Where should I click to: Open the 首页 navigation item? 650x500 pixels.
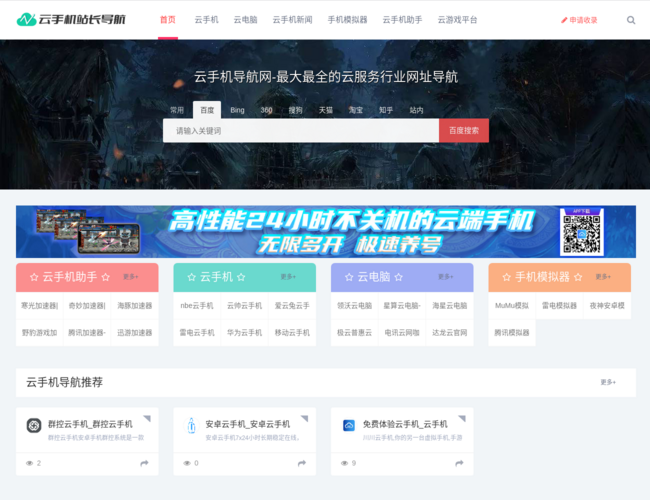pos(168,20)
